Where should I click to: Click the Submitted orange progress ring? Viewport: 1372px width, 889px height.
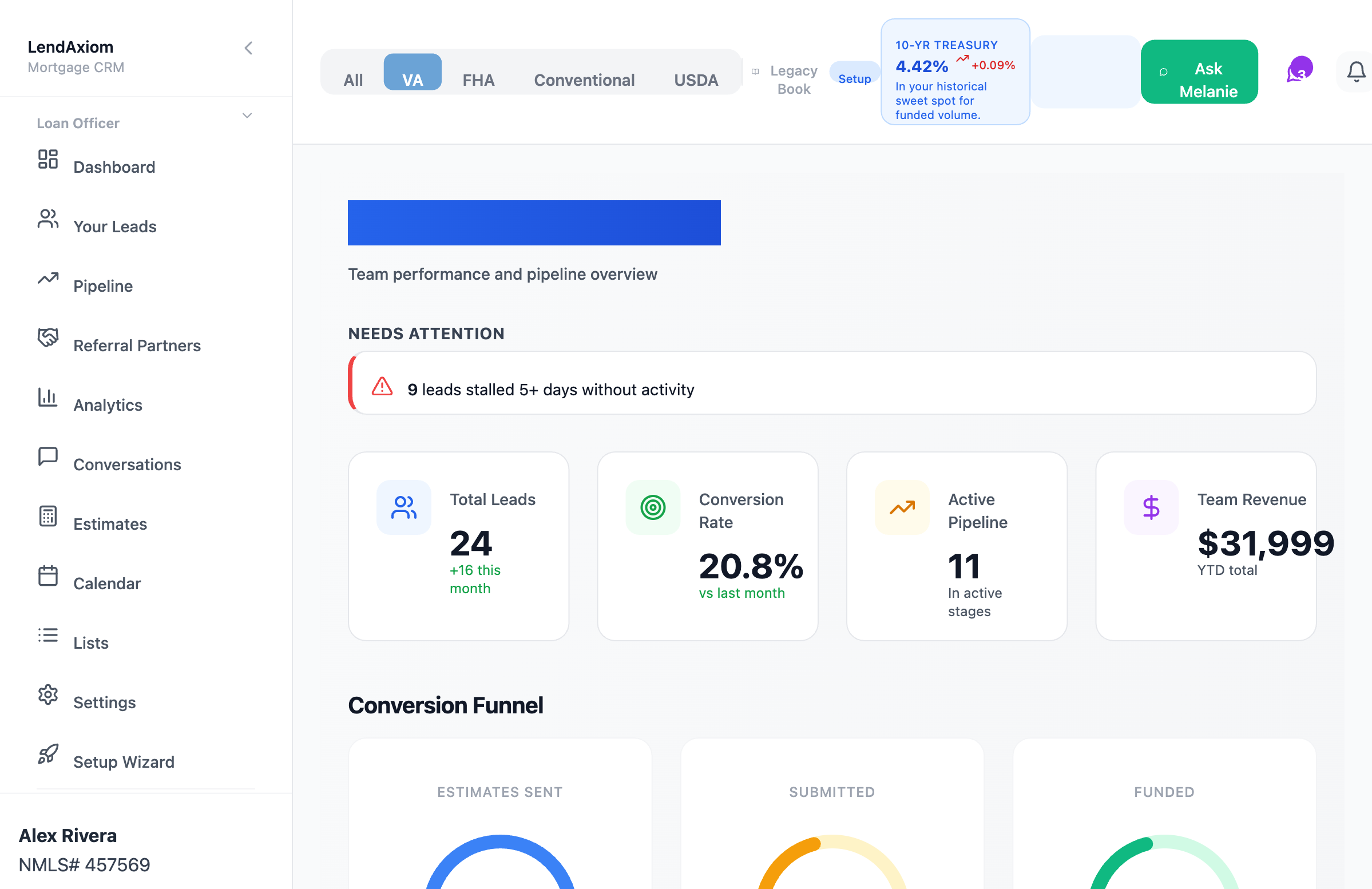832,862
